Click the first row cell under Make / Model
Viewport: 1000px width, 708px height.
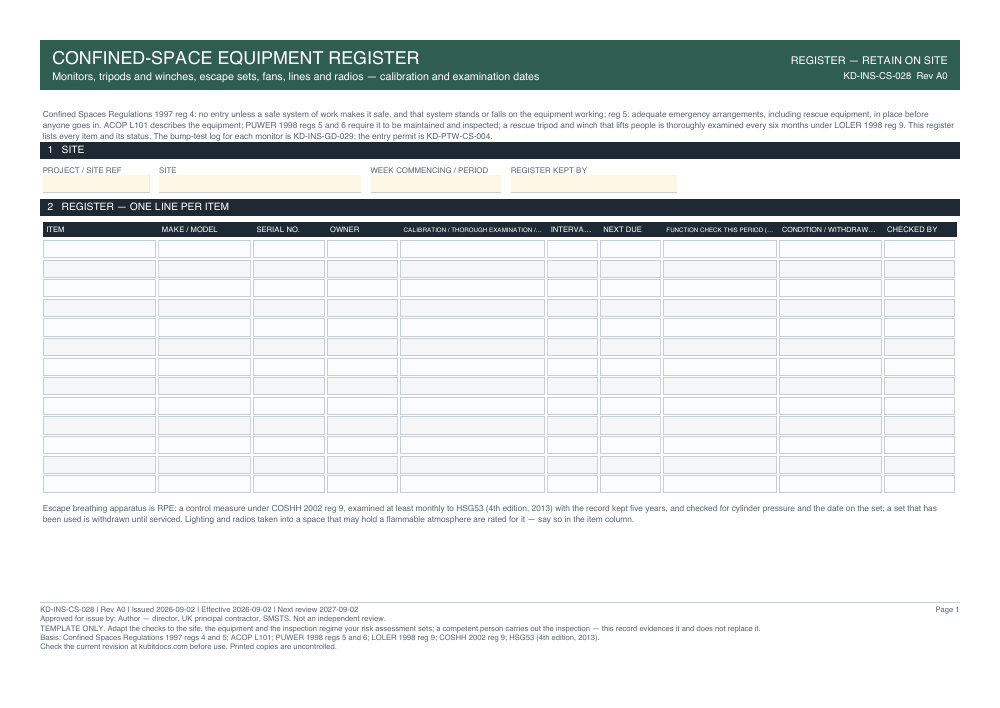pos(204,249)
